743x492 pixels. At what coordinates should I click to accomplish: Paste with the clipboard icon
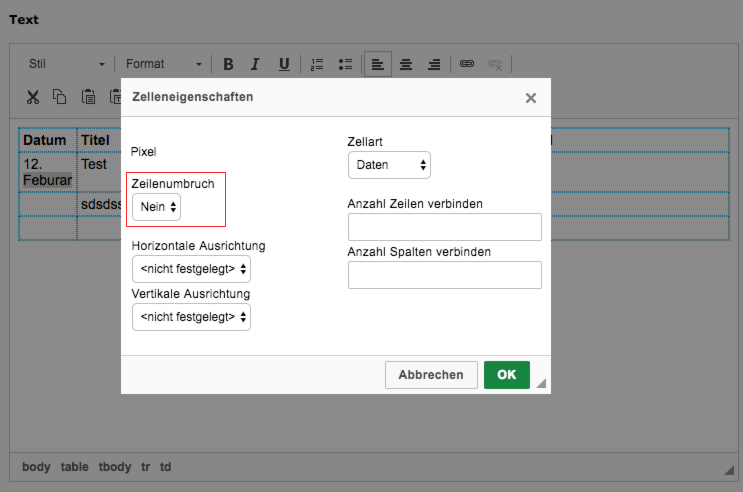coord(89,97)
